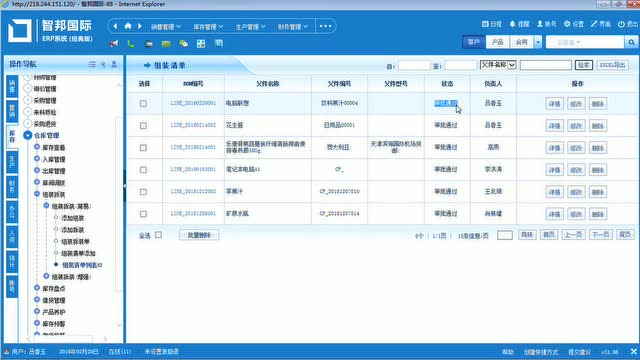Tick the checkbox for the 矿泉水瓶 row
640x360 pixels.
[x=143, y=214]
